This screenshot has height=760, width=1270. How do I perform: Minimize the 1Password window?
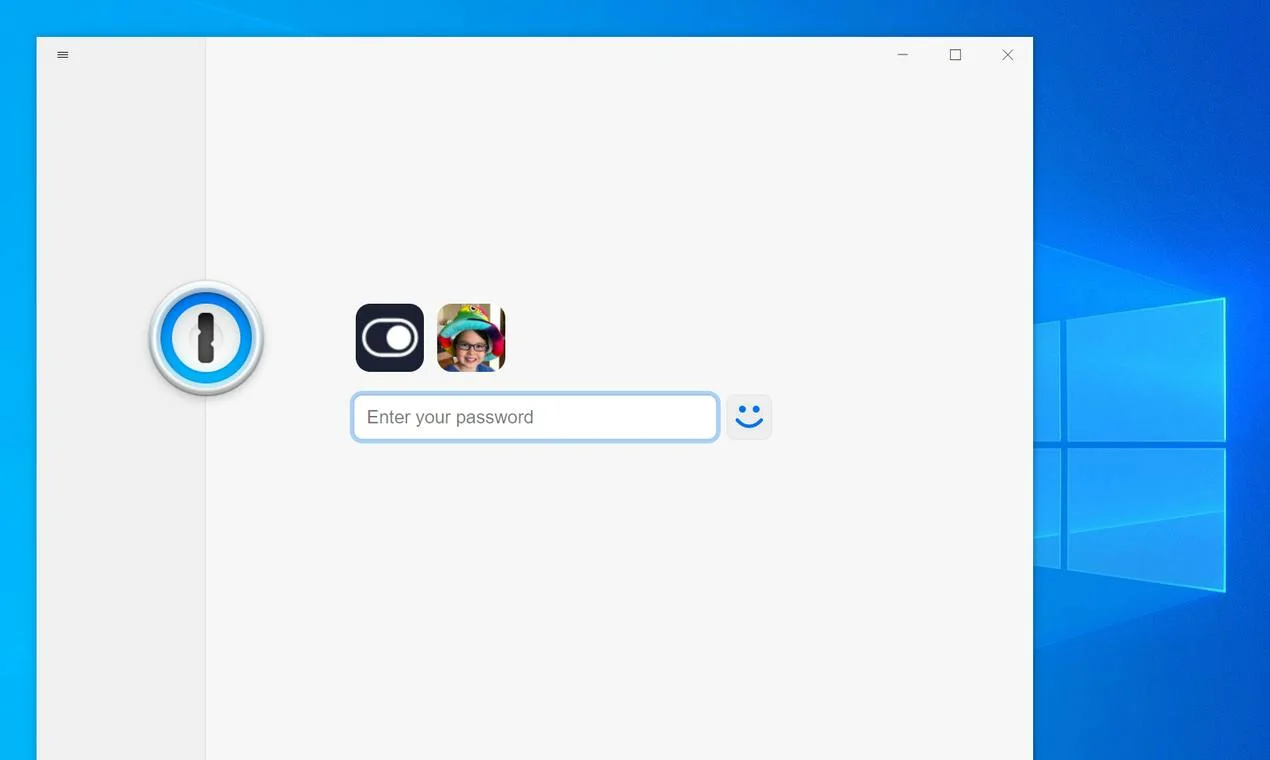[x=903, y=55]
